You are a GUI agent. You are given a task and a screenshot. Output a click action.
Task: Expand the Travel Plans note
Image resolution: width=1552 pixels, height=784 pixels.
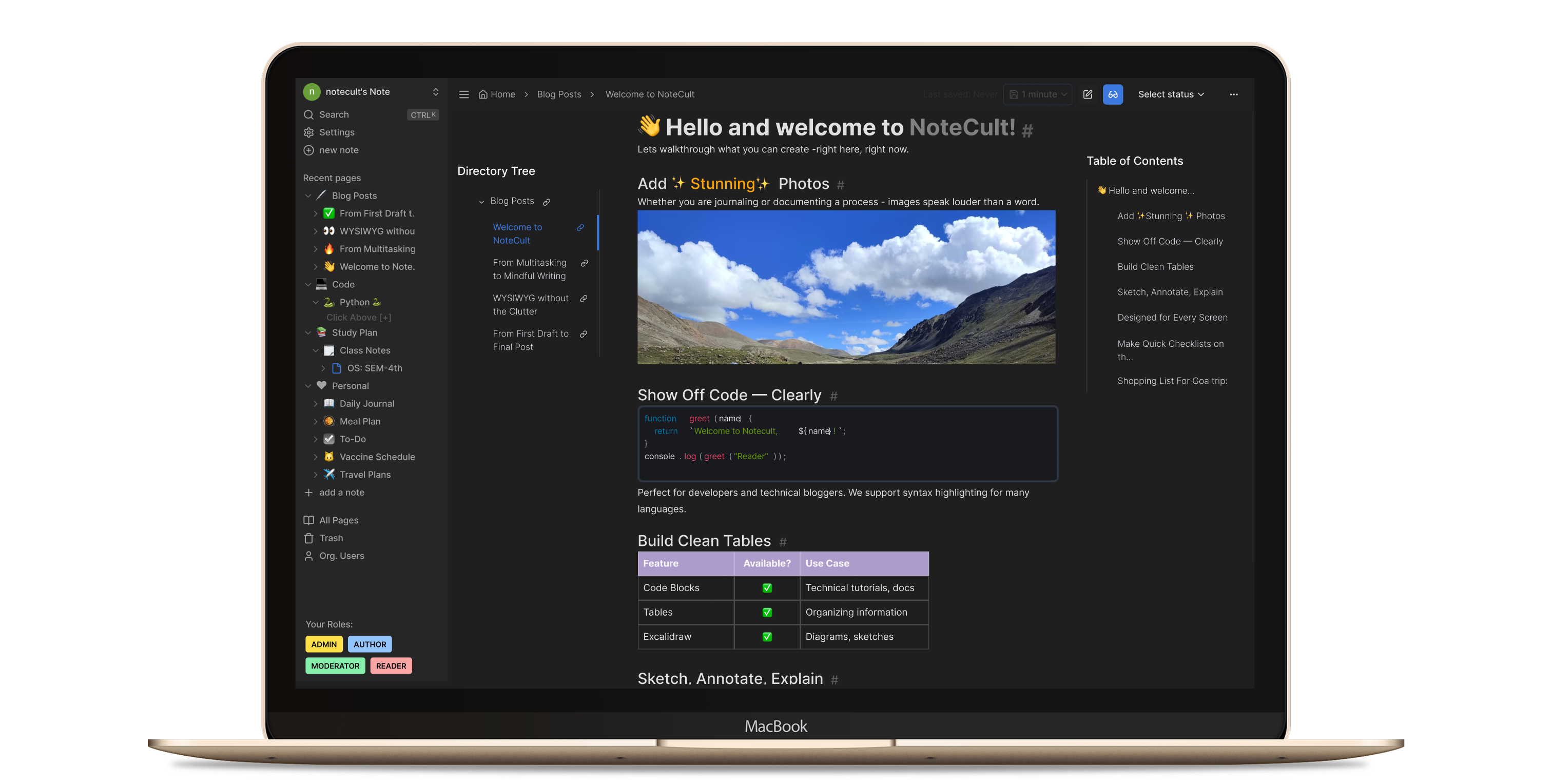coord(315,475)
